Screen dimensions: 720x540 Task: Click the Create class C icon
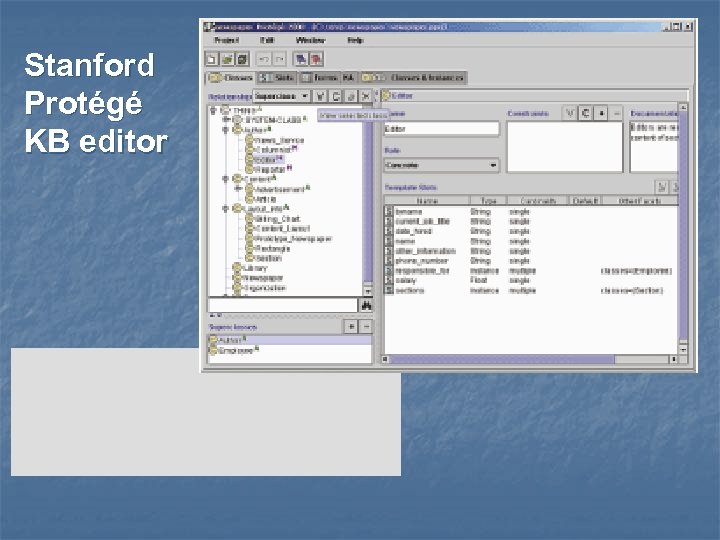click(x=336, y=96)
